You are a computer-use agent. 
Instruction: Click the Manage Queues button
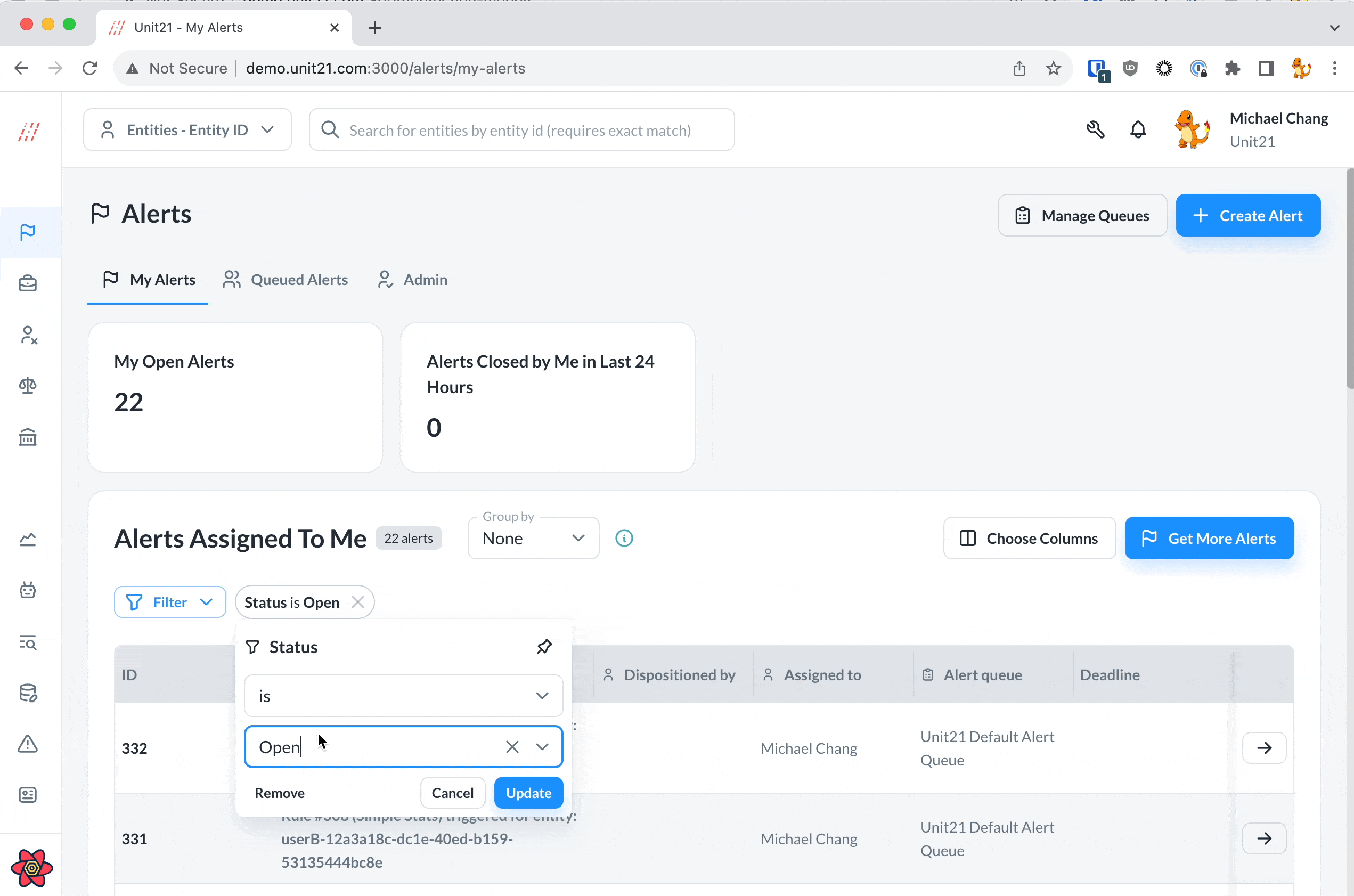point(1082,215)
